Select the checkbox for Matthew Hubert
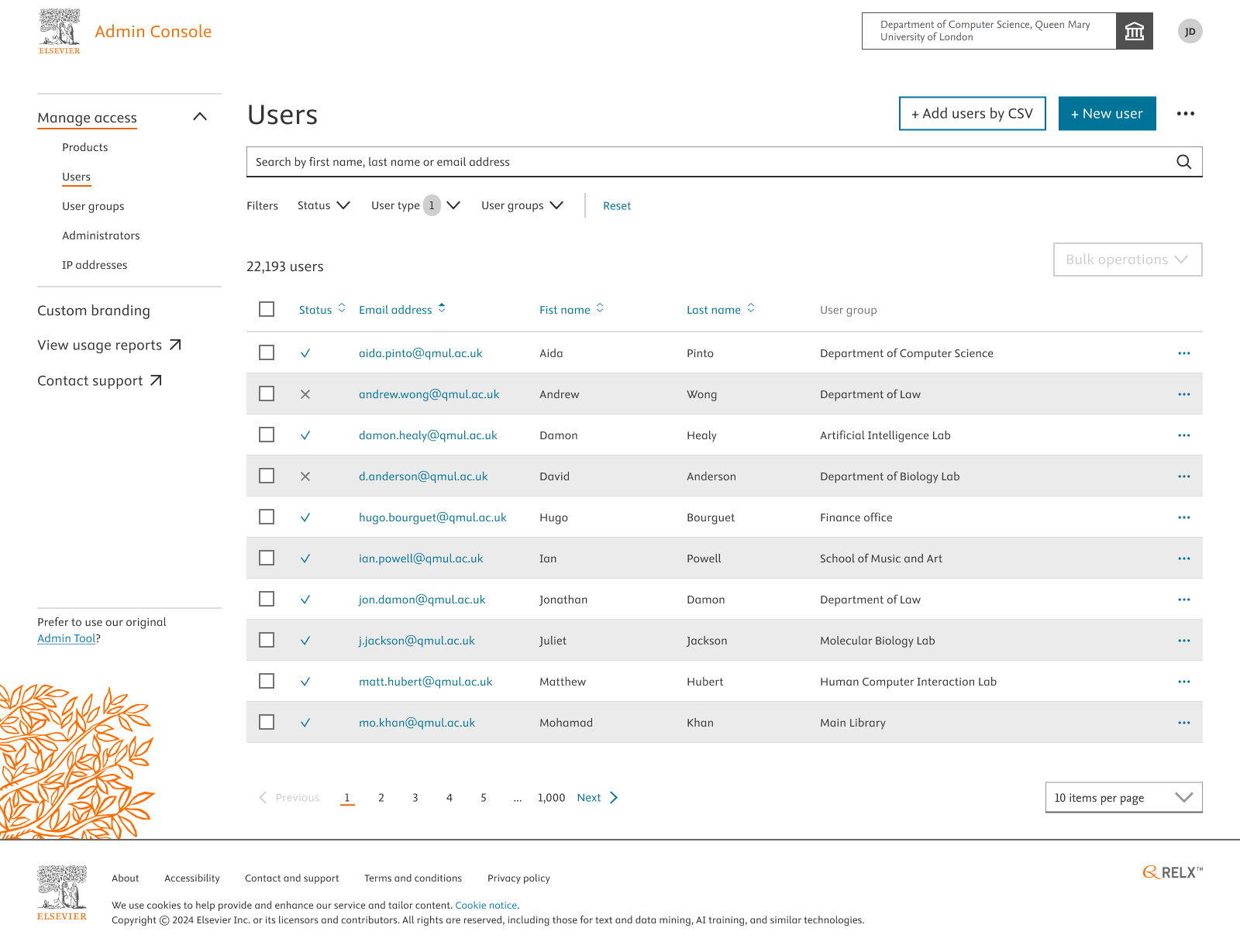 pyautogui.click(x=267, y=681)
